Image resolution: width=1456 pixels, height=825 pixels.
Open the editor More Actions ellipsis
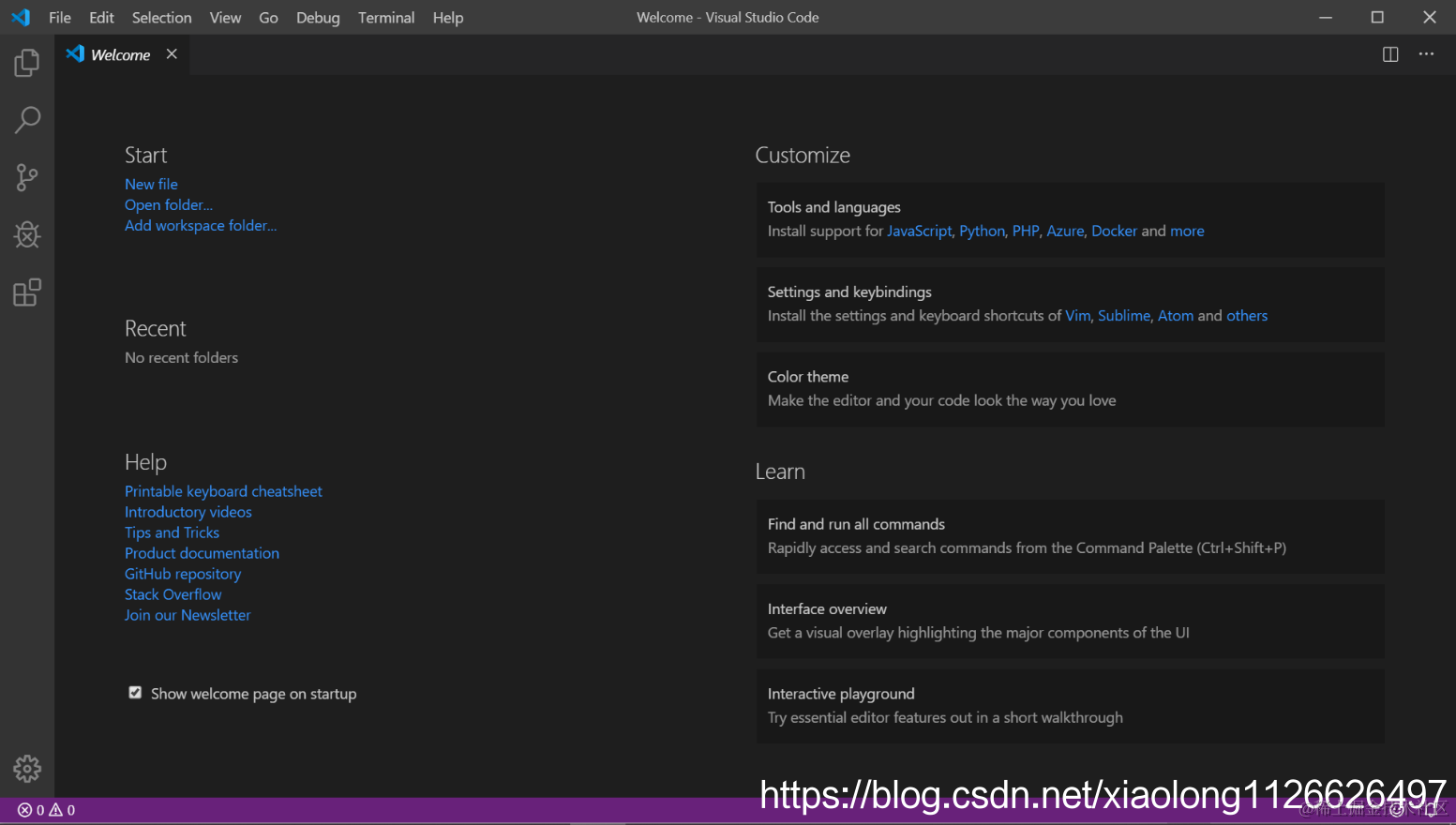coord(1426,54)
